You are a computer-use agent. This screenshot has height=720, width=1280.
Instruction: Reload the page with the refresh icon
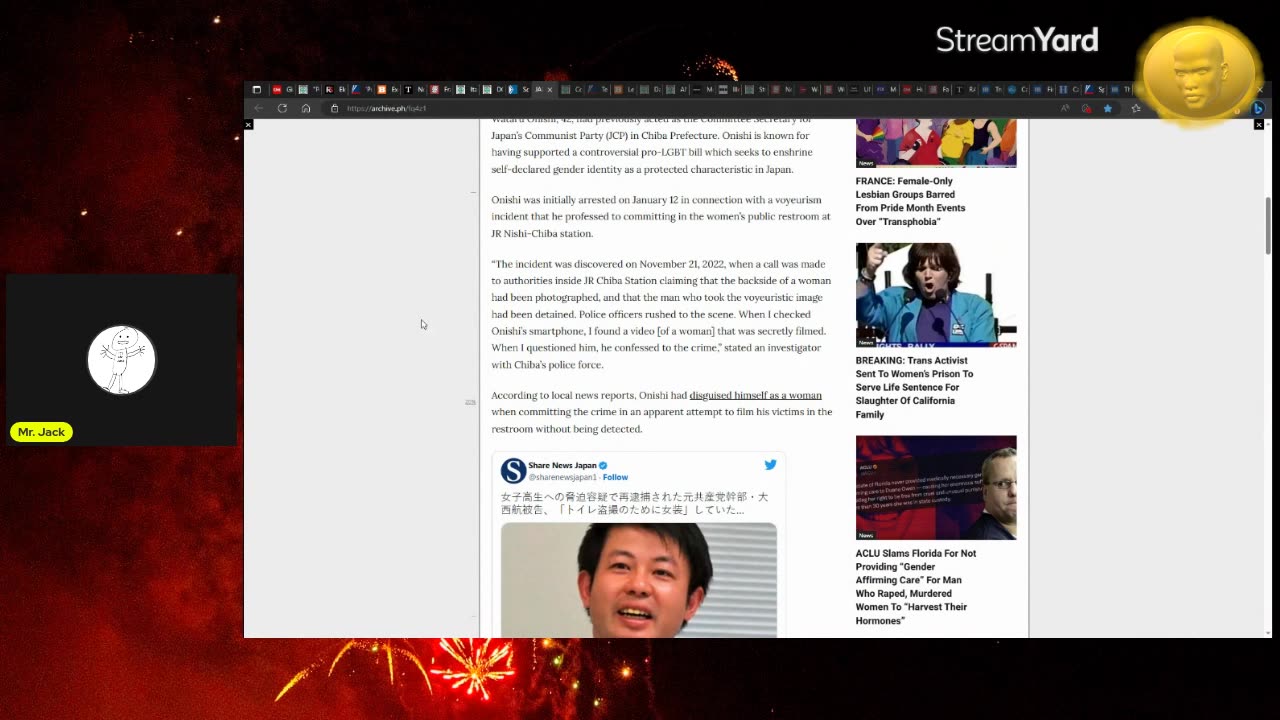[282, 108]
